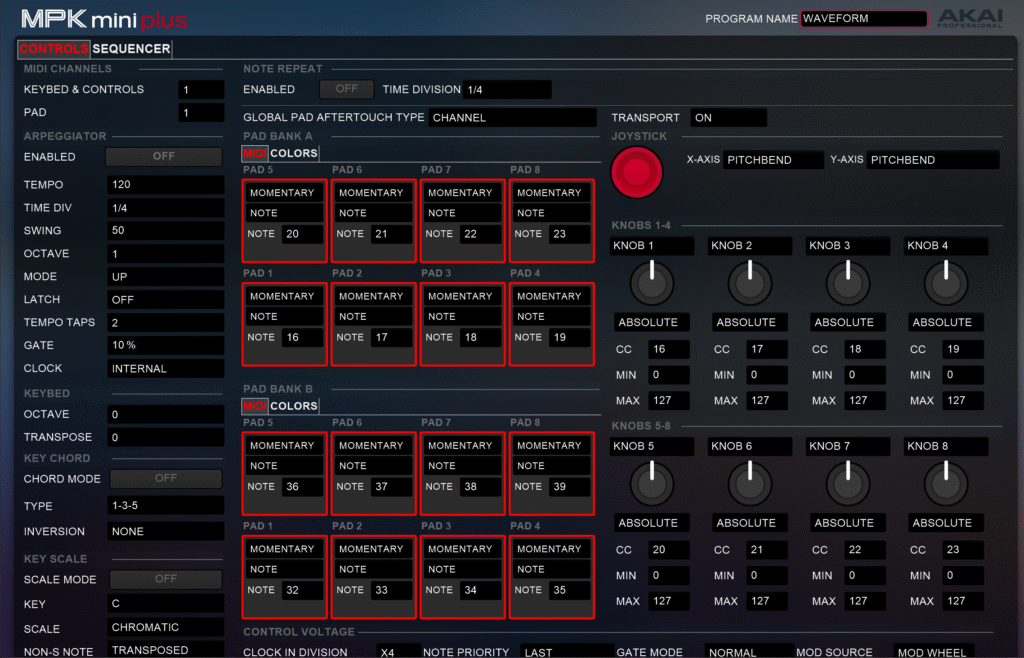Click the AKAI Professional logo
The height and width of the screenshot is (658, 1024).
click(x=970, y=18)
